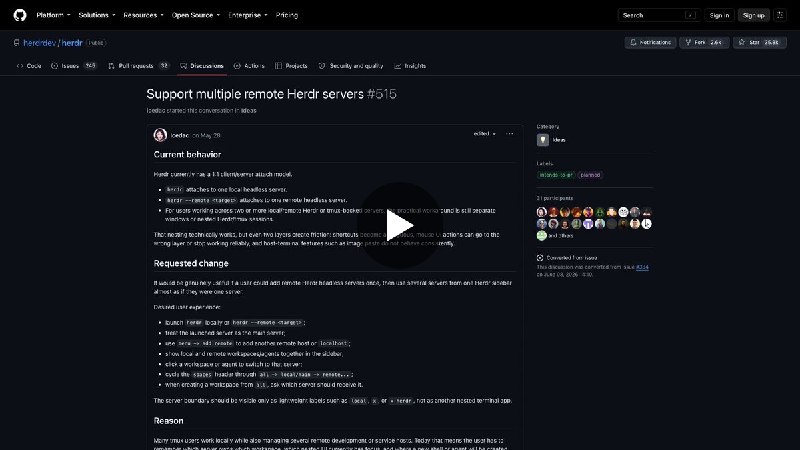800x450 pixels.
Task: Open the post's three-dot options menu
Action: (x=509, y=134)
